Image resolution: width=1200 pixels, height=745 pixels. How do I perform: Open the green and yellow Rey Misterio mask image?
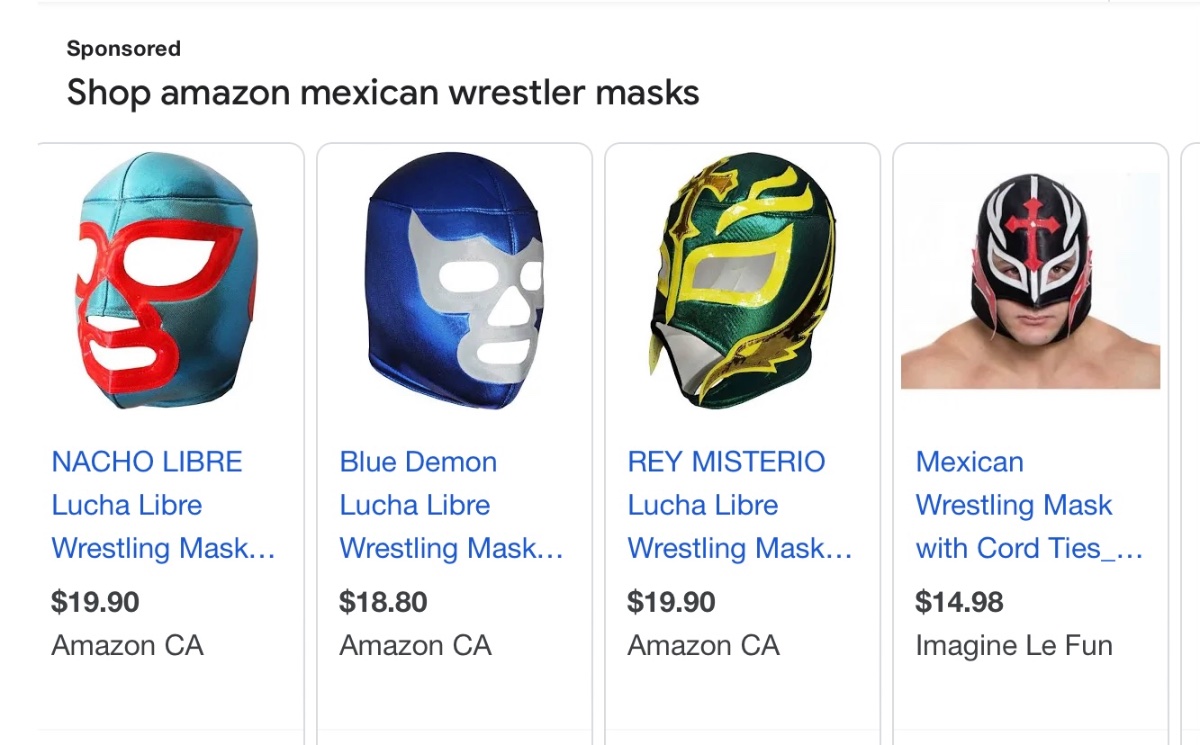[743, 281]
